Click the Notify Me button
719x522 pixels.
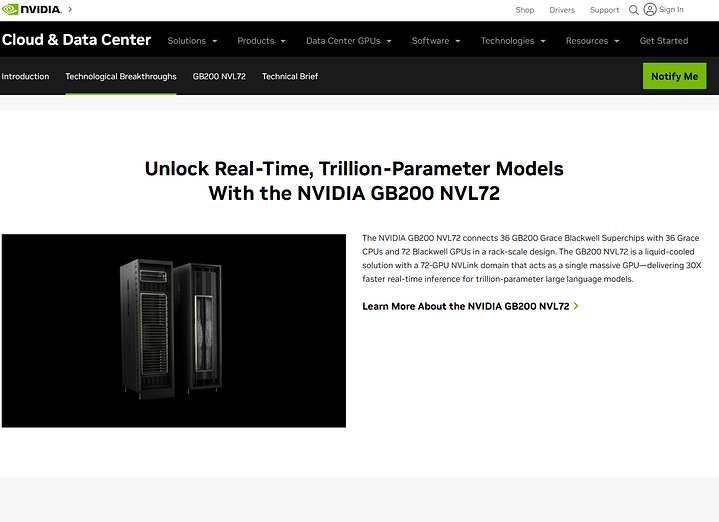(675, 76)
